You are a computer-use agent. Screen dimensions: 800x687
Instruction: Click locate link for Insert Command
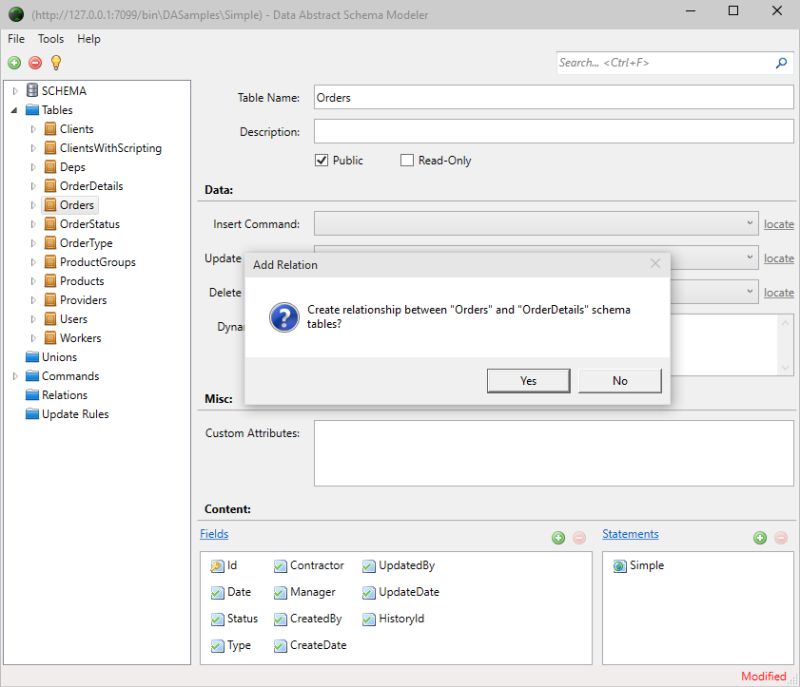[778, 224]
